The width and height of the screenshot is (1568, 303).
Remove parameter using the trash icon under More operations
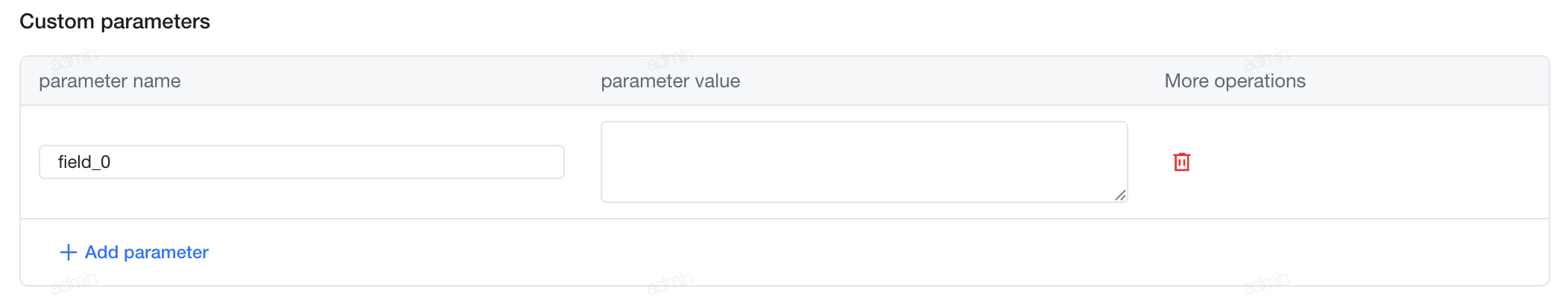[x=1181, y=162]
